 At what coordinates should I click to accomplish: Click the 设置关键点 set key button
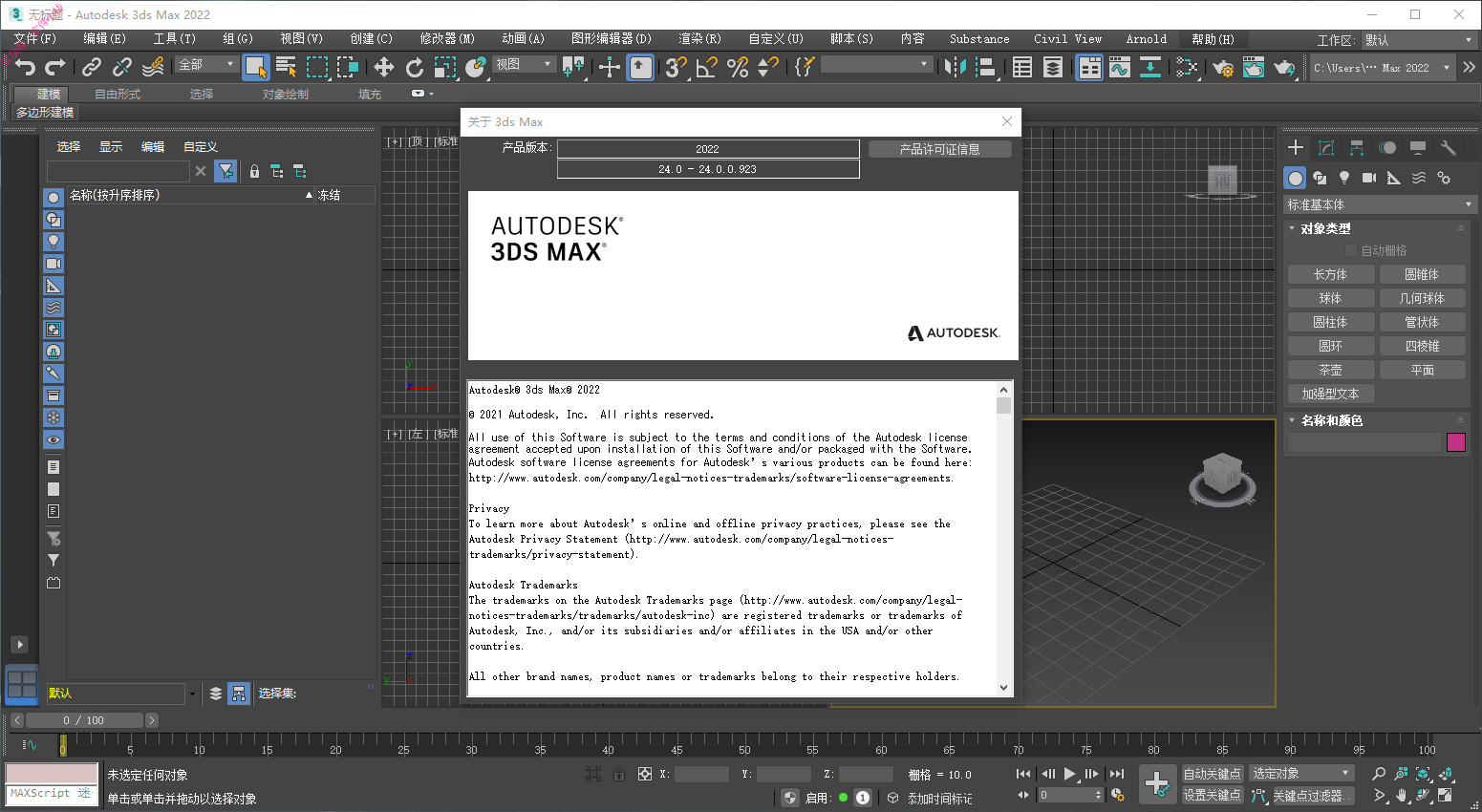point(1213,795)
